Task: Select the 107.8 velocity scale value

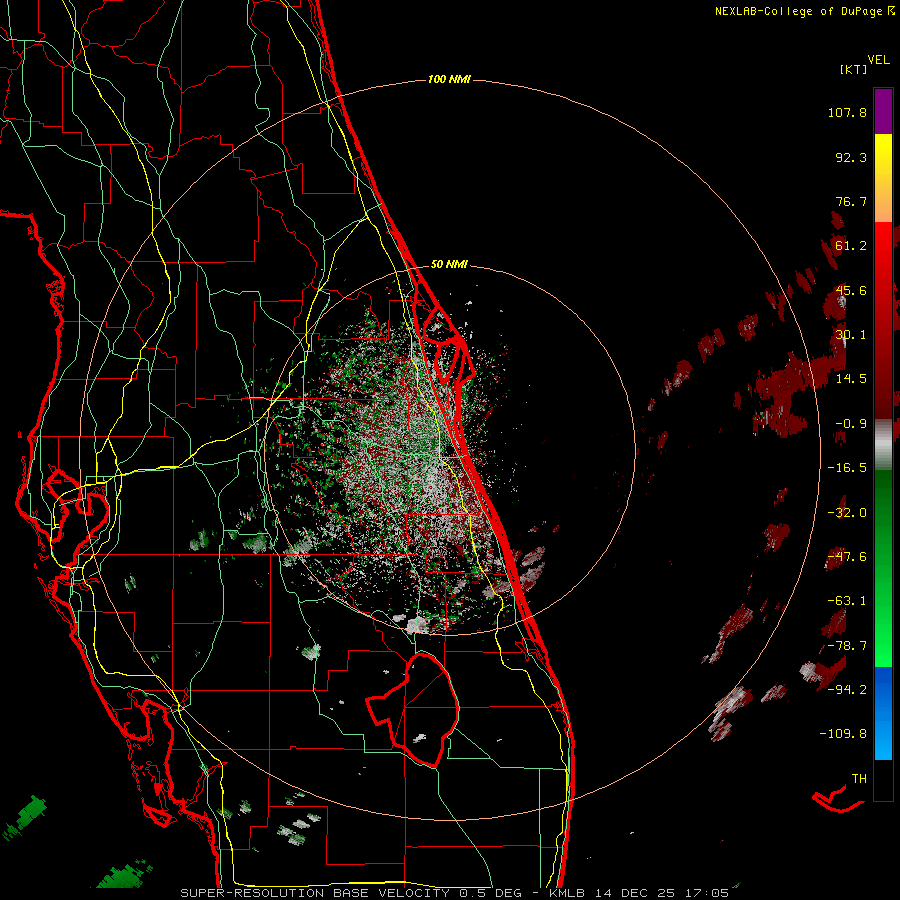Action: pos(847,112)
